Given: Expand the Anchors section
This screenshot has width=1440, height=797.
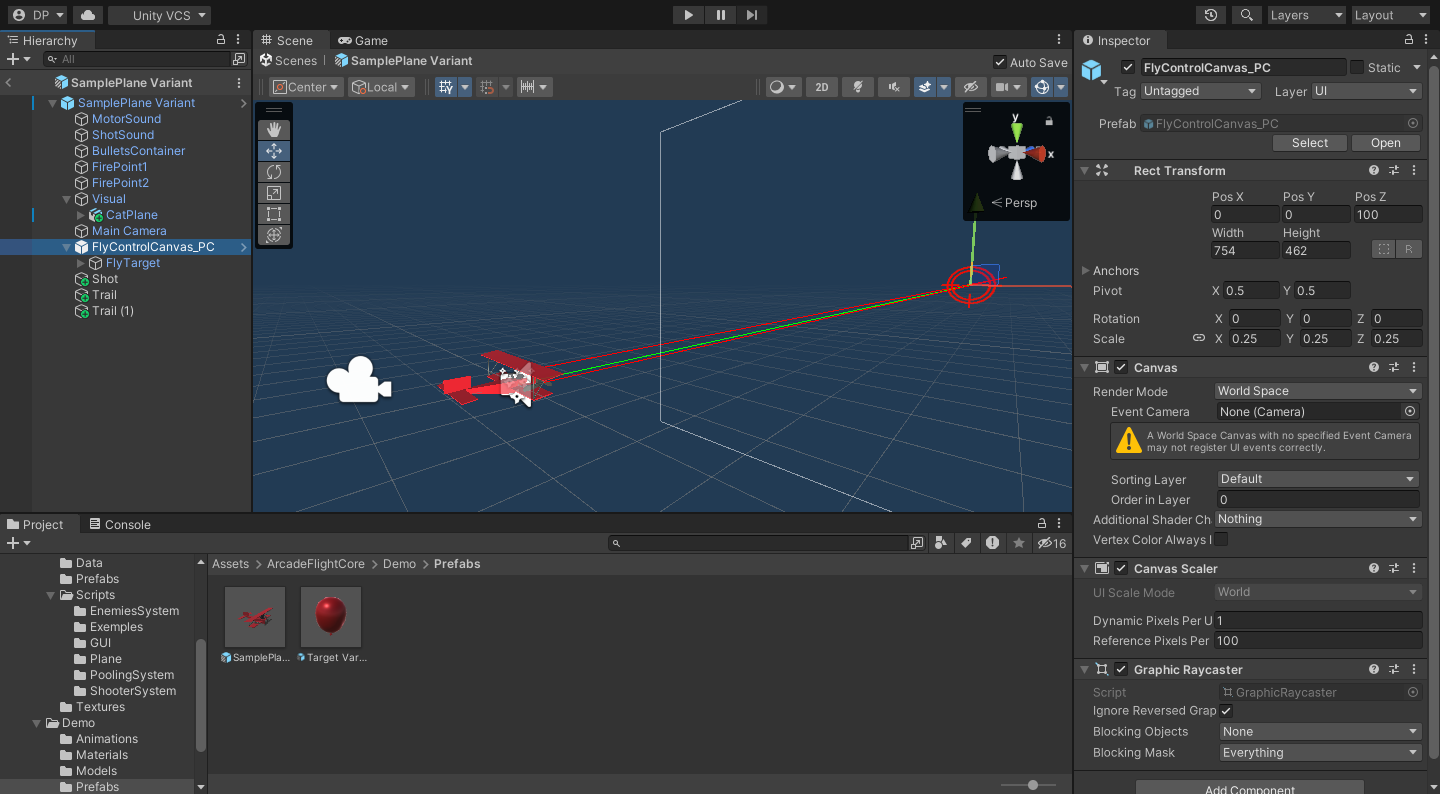Looking at the screenshot, I should pyautogui.click(x=1086, y=271).
